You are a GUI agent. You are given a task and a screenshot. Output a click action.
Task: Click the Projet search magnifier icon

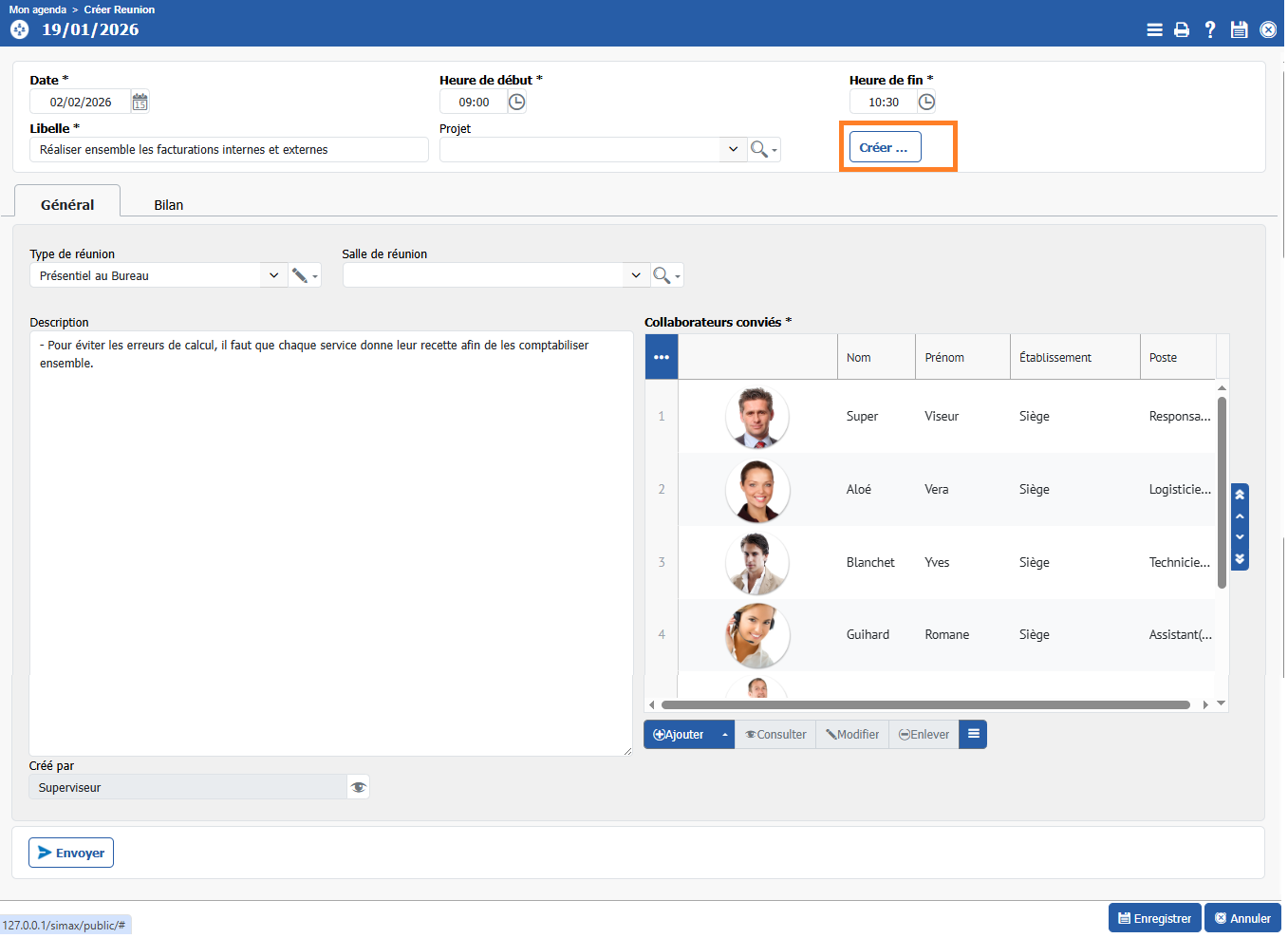(759, 149)
